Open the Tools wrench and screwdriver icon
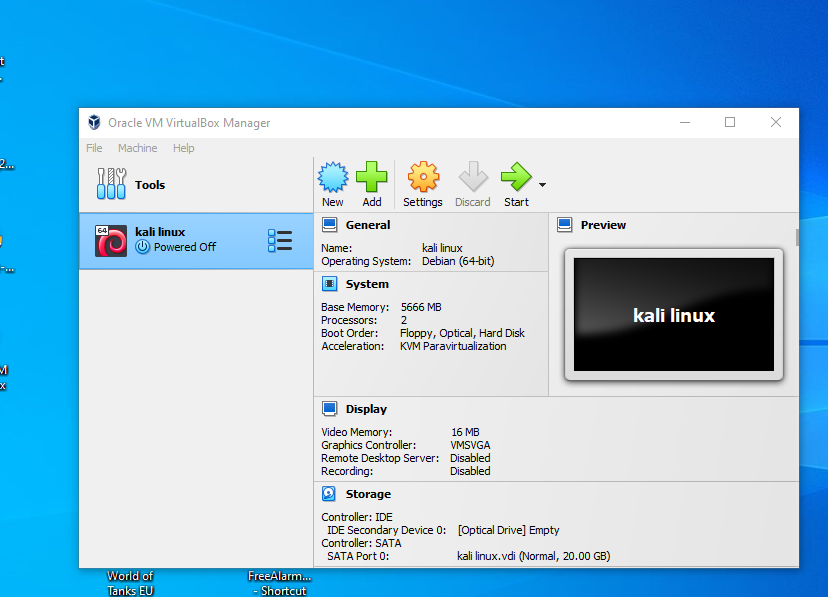This screenshot has width=828, height=597. [x=111, y=184]
